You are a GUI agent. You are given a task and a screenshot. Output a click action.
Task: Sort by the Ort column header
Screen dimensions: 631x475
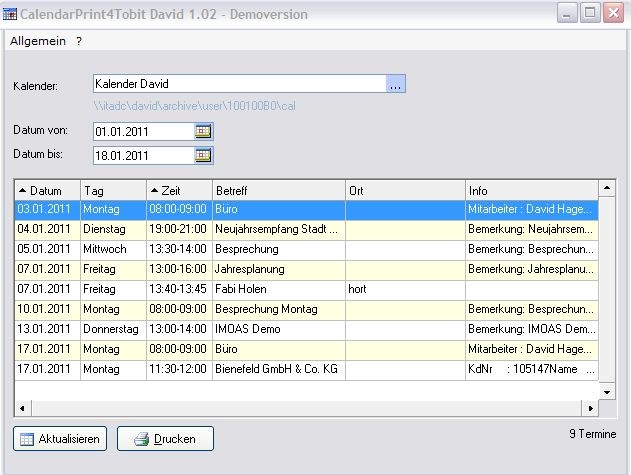(405, 190)
